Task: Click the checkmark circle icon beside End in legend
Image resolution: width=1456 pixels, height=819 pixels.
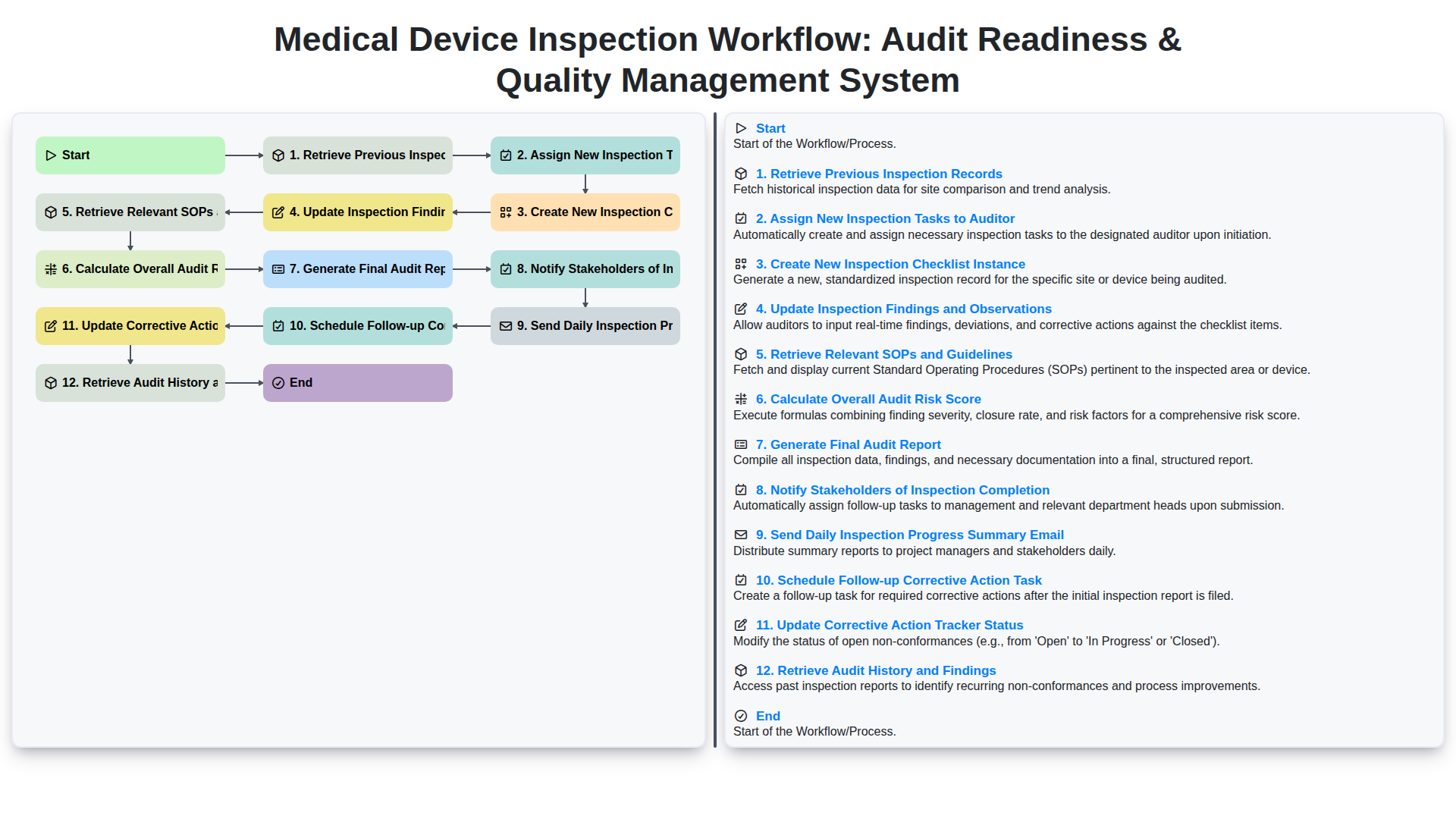Action: (x=741, y=716)
